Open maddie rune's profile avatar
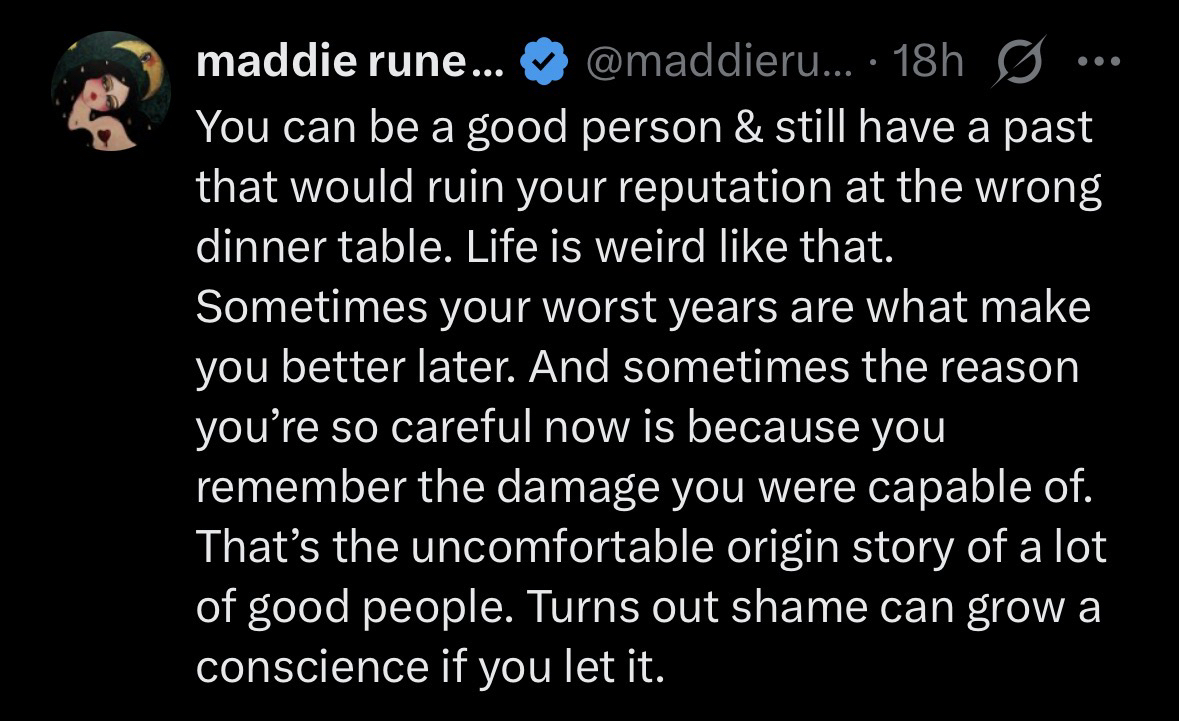The height and width of the screenshot is (721, 1179). [111, 91]
